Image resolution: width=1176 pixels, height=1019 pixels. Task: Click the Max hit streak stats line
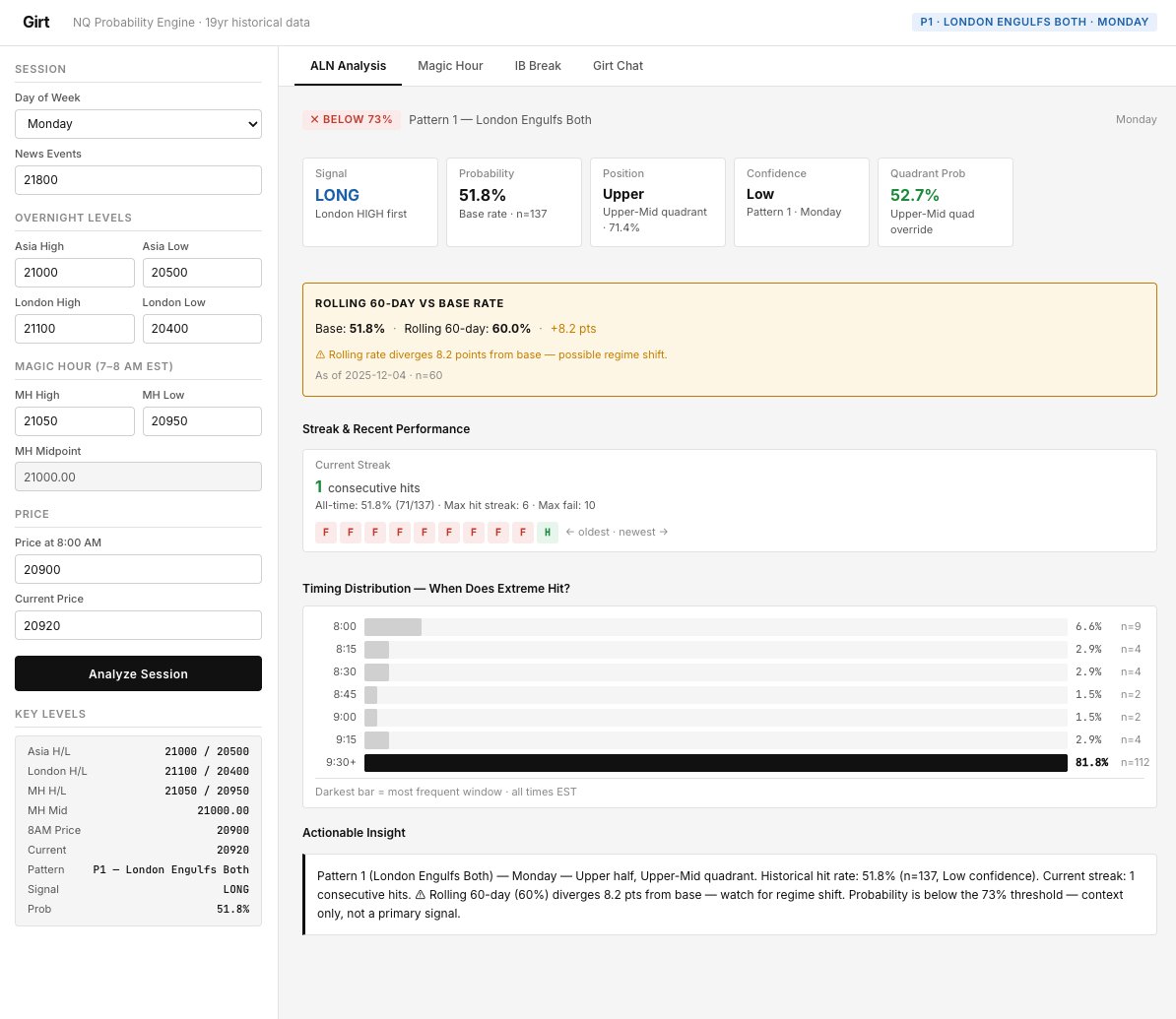coord(455,505)
